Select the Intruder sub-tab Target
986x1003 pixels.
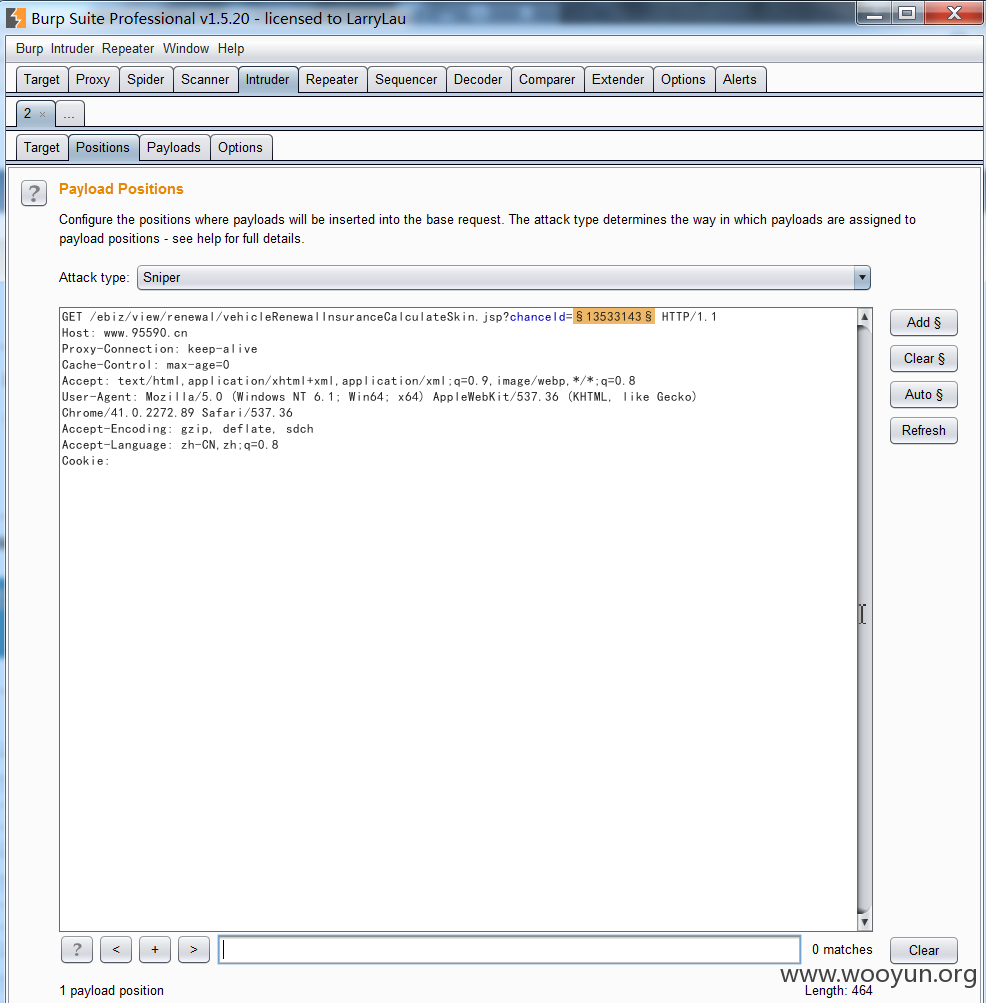(x=42, y=147)
